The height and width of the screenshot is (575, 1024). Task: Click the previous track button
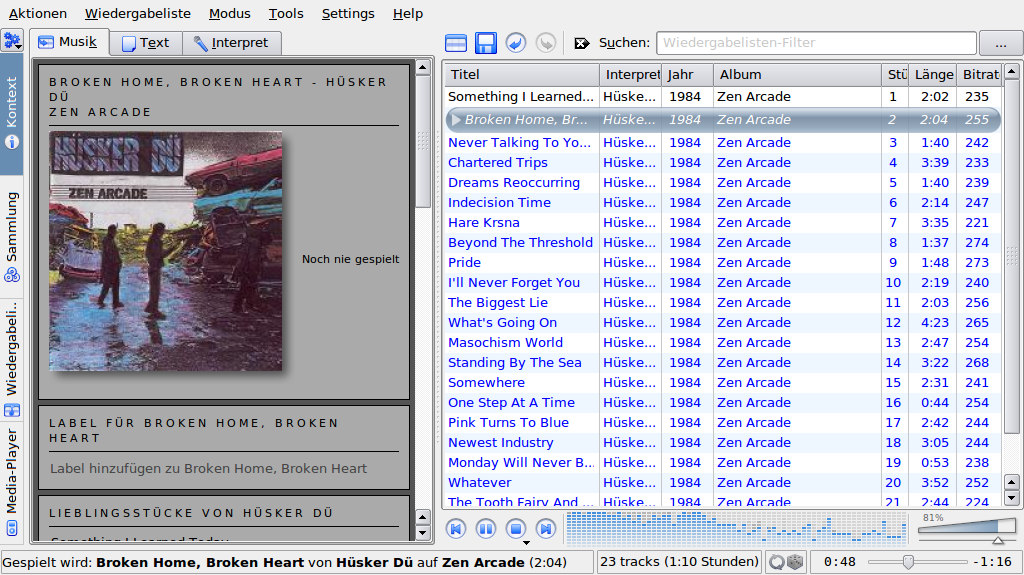point(456,528)
